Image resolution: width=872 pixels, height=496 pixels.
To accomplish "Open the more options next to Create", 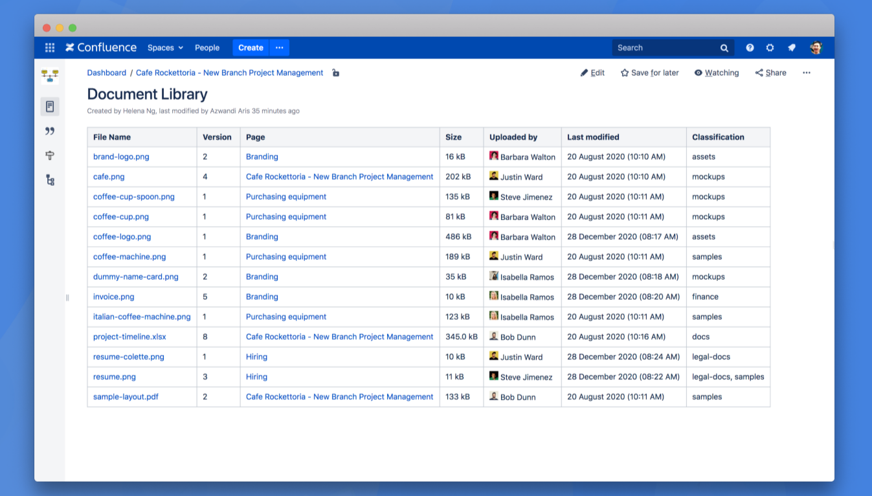I will [280, 48].
